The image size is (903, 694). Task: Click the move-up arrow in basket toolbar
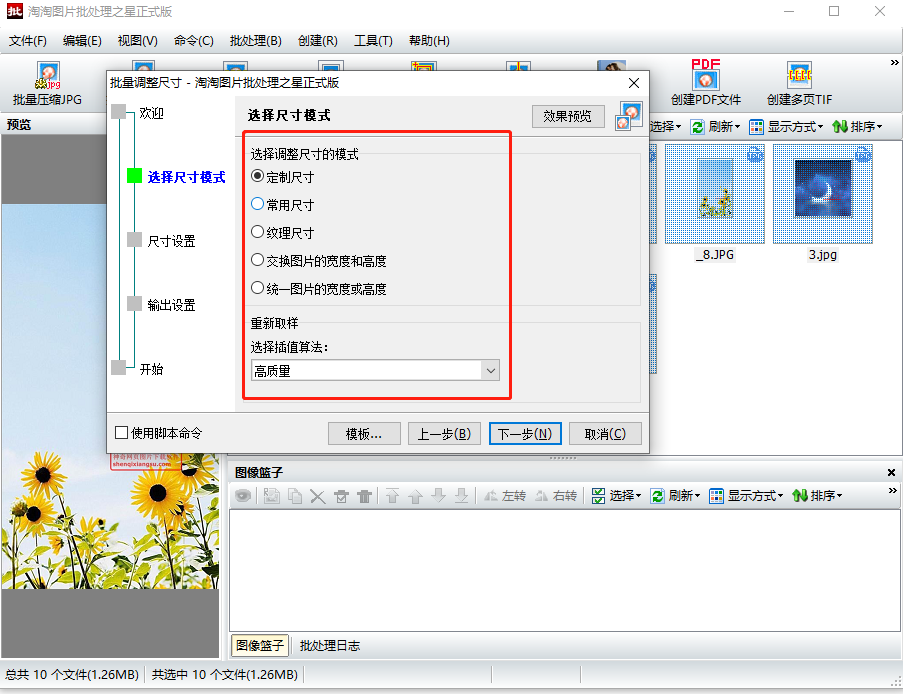click(415, 496)
